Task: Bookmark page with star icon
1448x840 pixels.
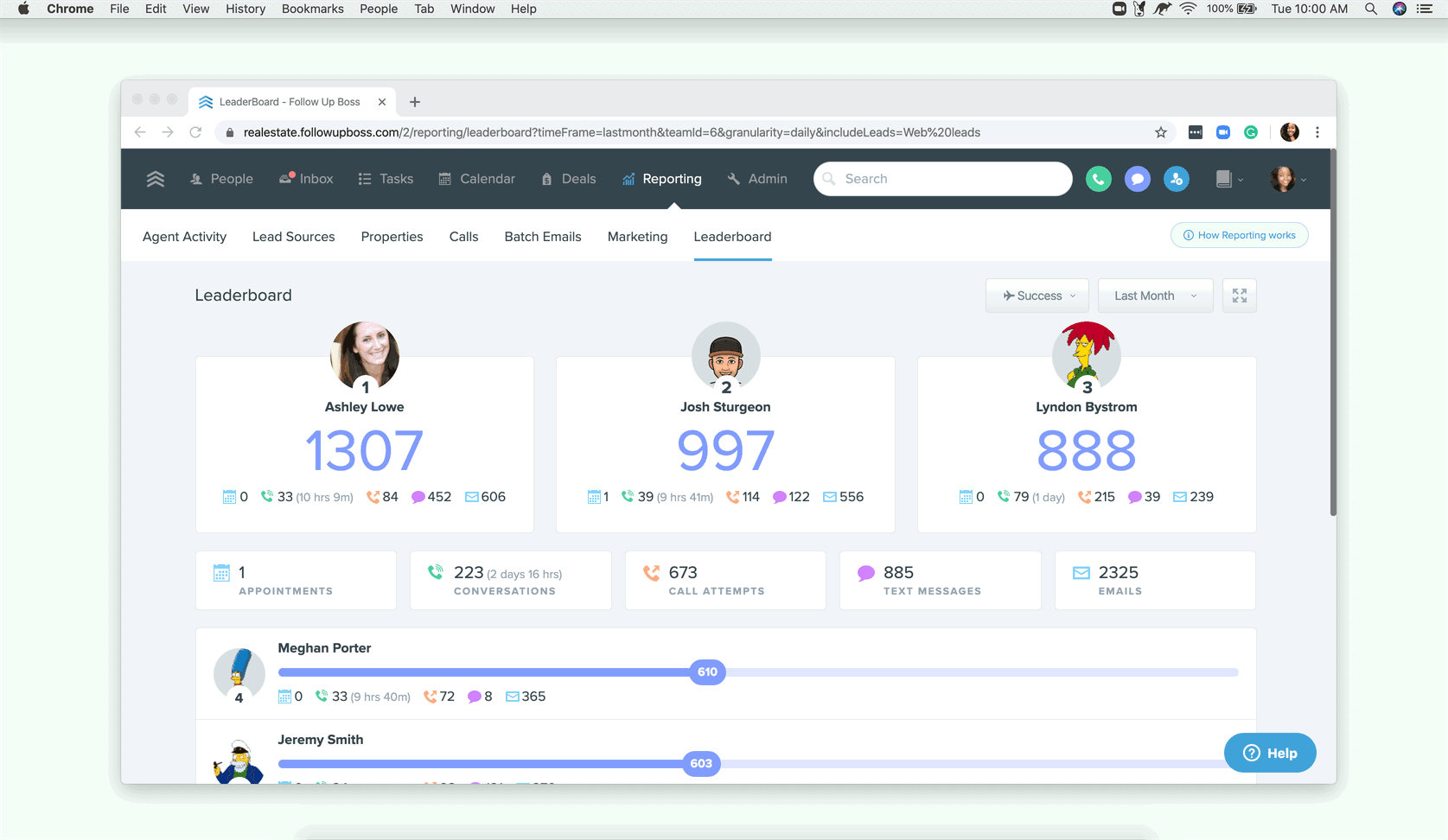Action: [1161, 132]
